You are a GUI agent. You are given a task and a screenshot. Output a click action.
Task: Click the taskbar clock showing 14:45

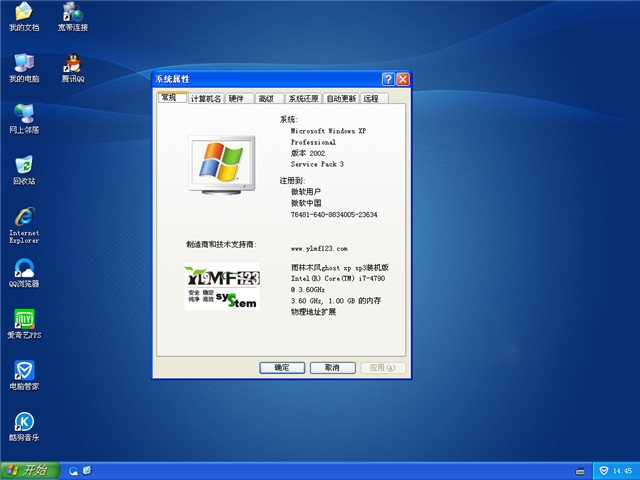click(622, 471)
